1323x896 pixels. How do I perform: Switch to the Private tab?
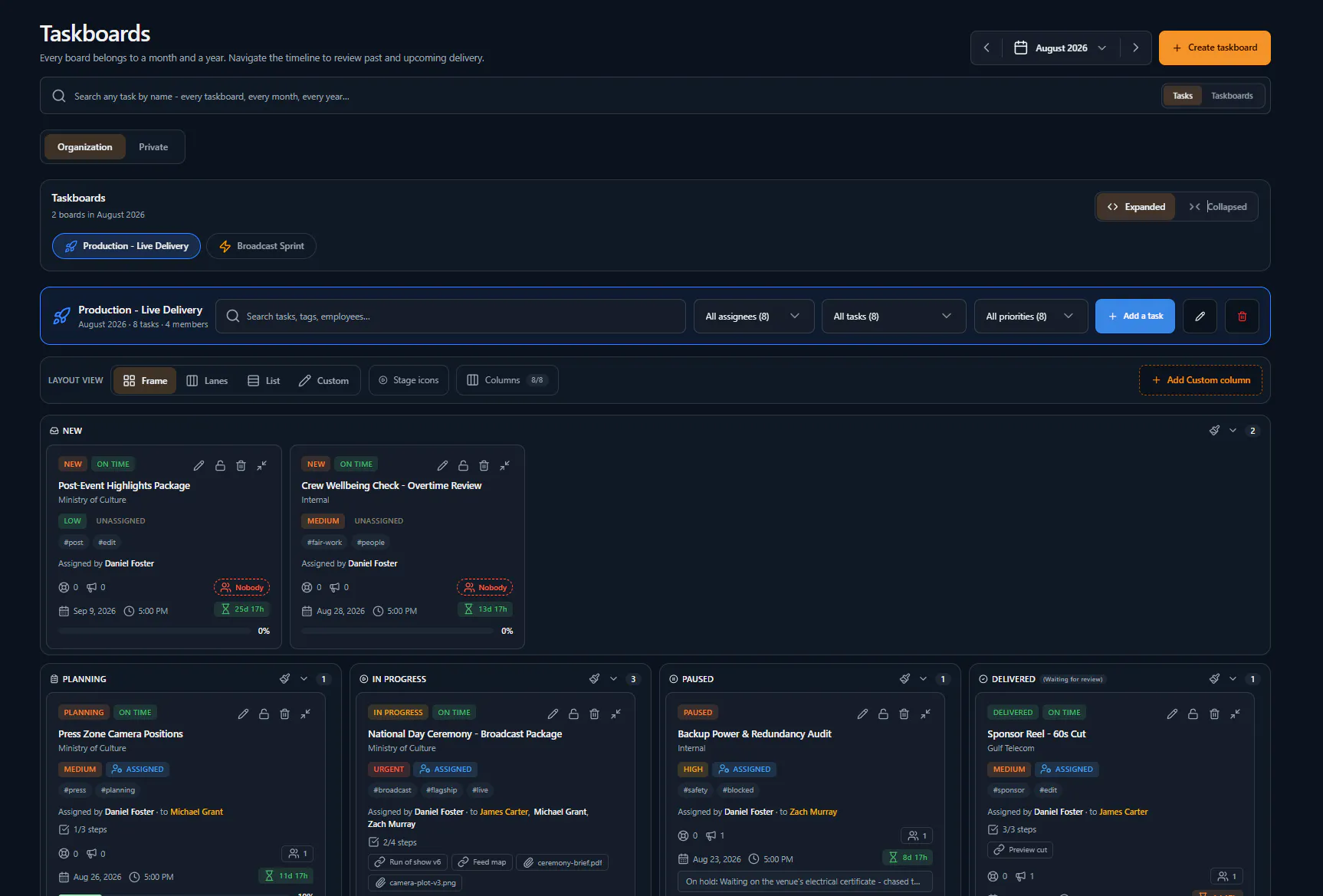153,147
